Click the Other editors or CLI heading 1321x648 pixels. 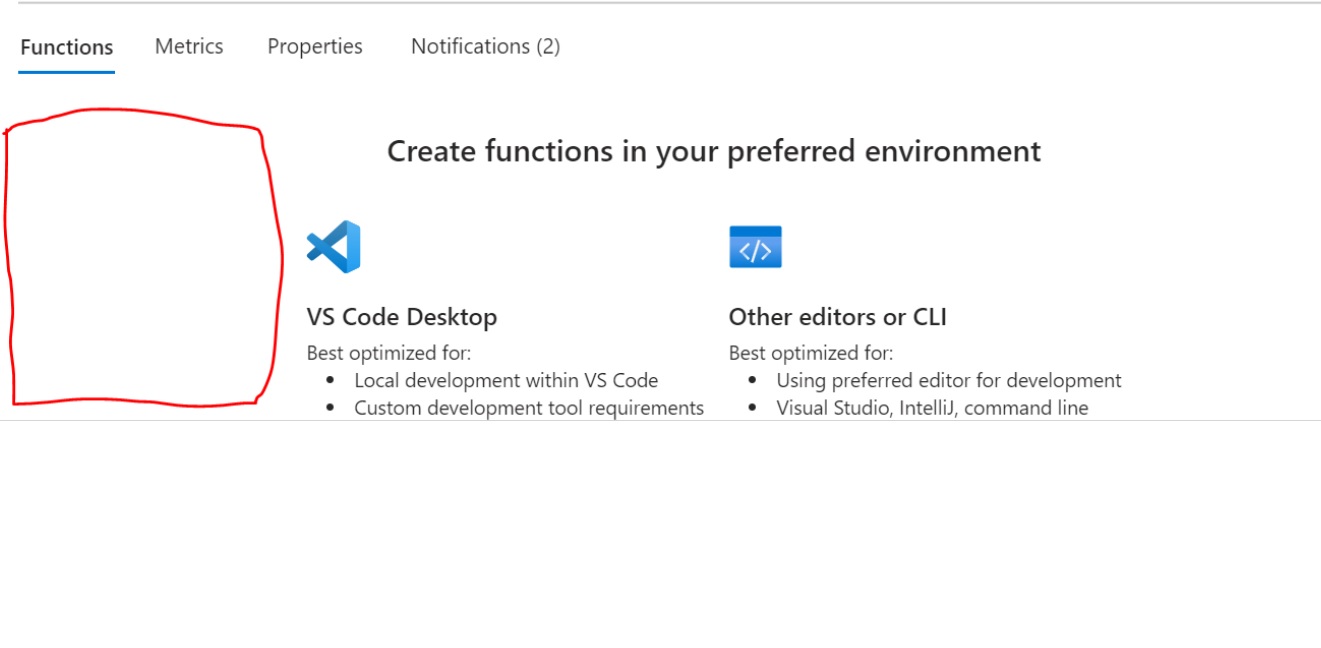point(837,317)
